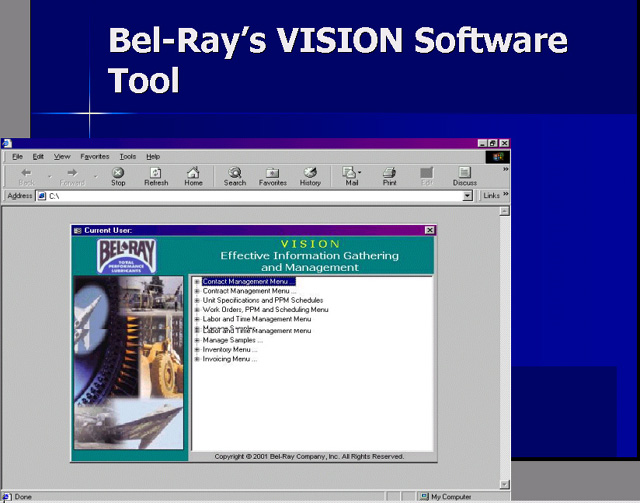Click the vertical scrollbar down arrow

[505, 485]
